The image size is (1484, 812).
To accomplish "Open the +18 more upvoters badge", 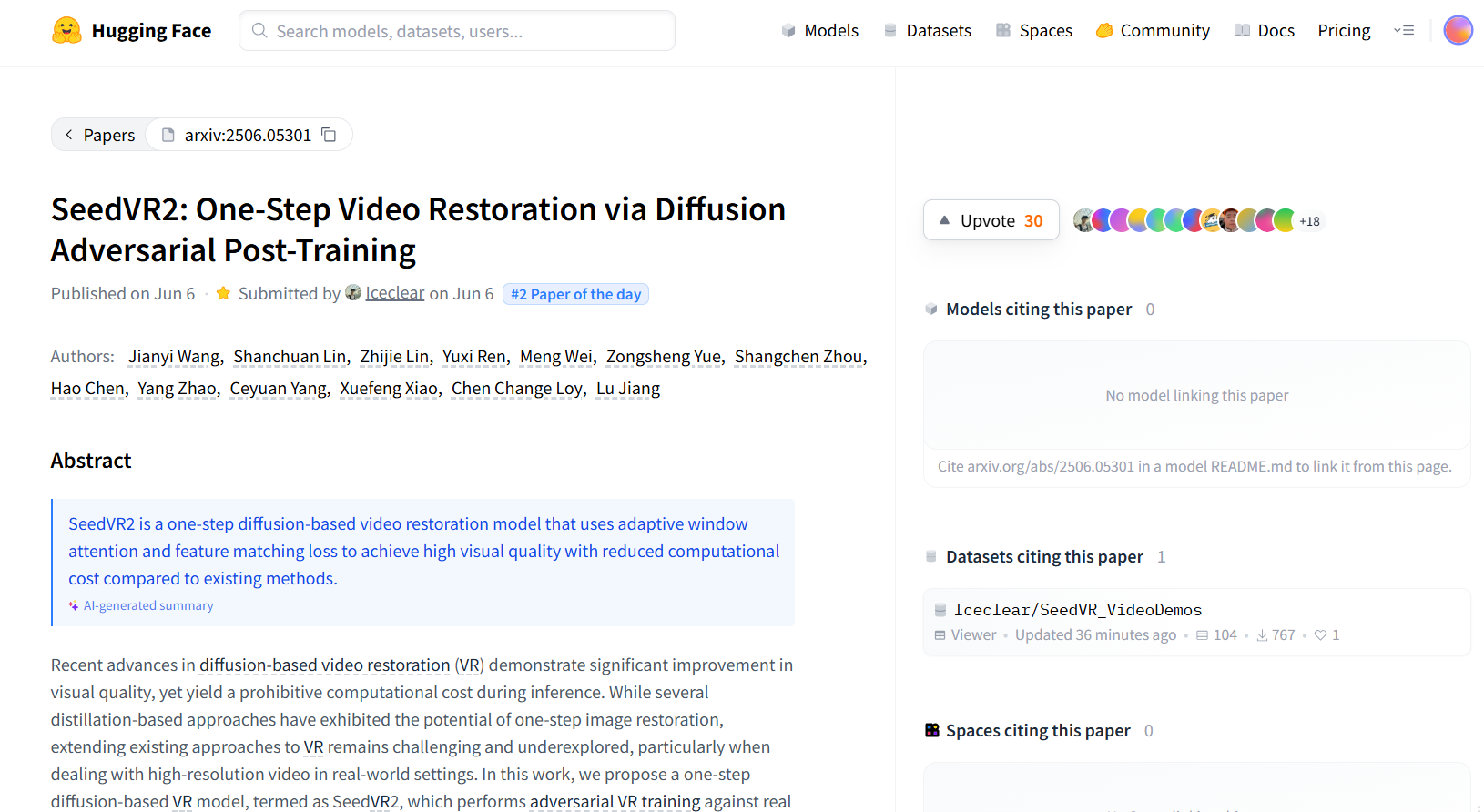I will tap(1309, 221).
